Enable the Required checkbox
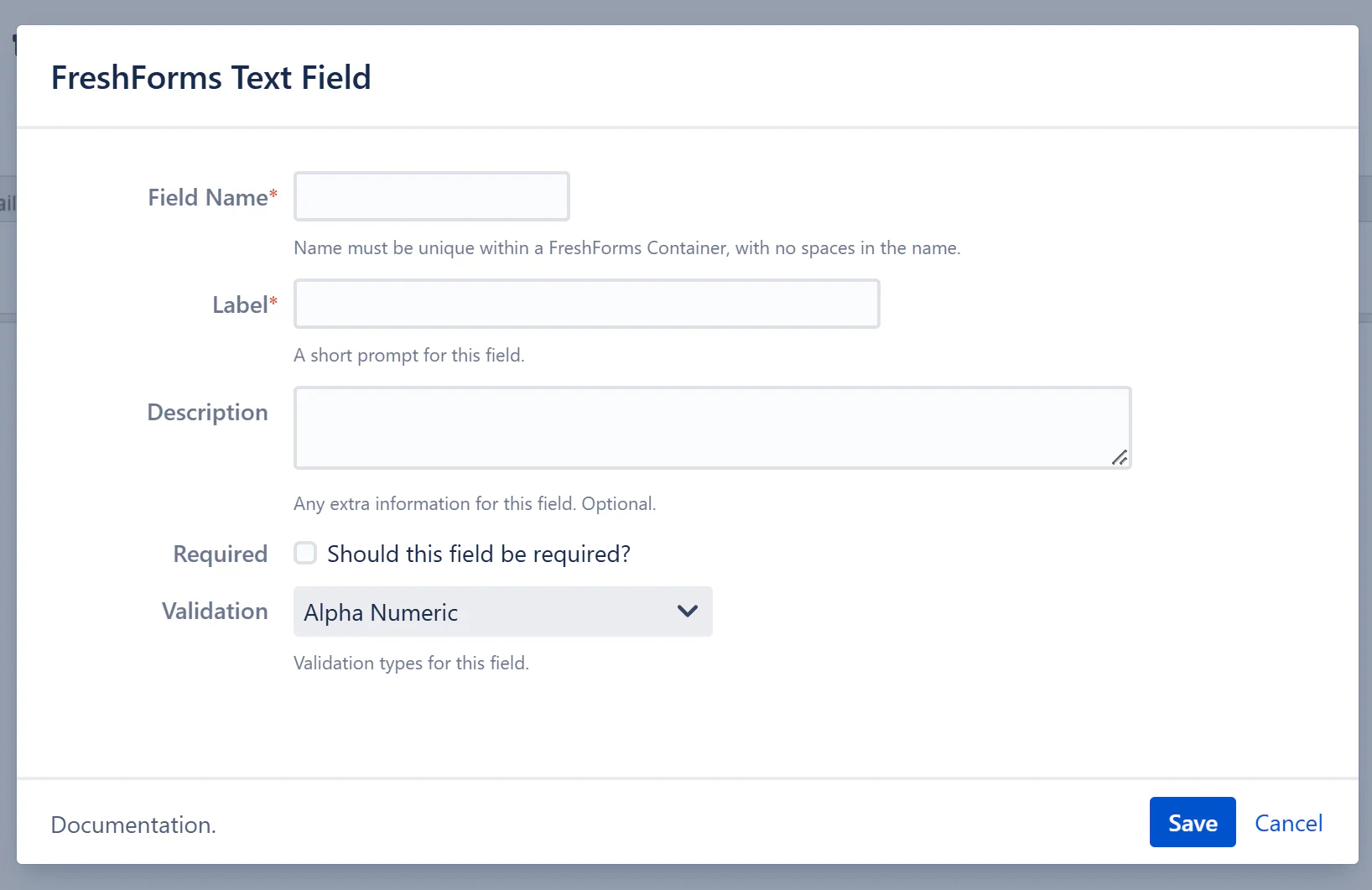This screenshot has width=1372, height=890. pyautogui.click(x=305, y=554)
